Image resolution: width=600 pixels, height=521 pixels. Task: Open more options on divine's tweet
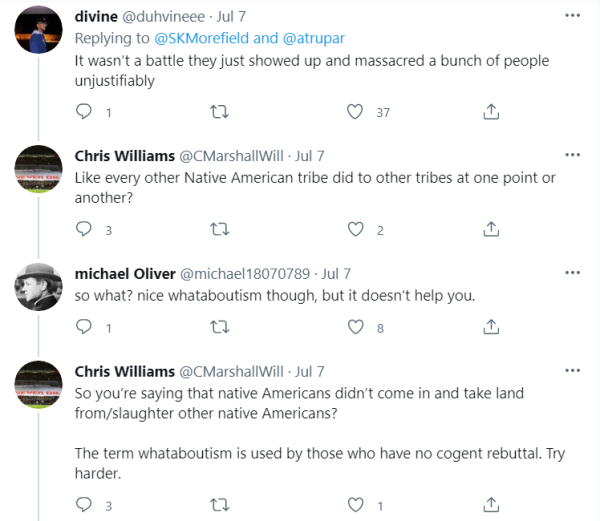tap(572, 16)
